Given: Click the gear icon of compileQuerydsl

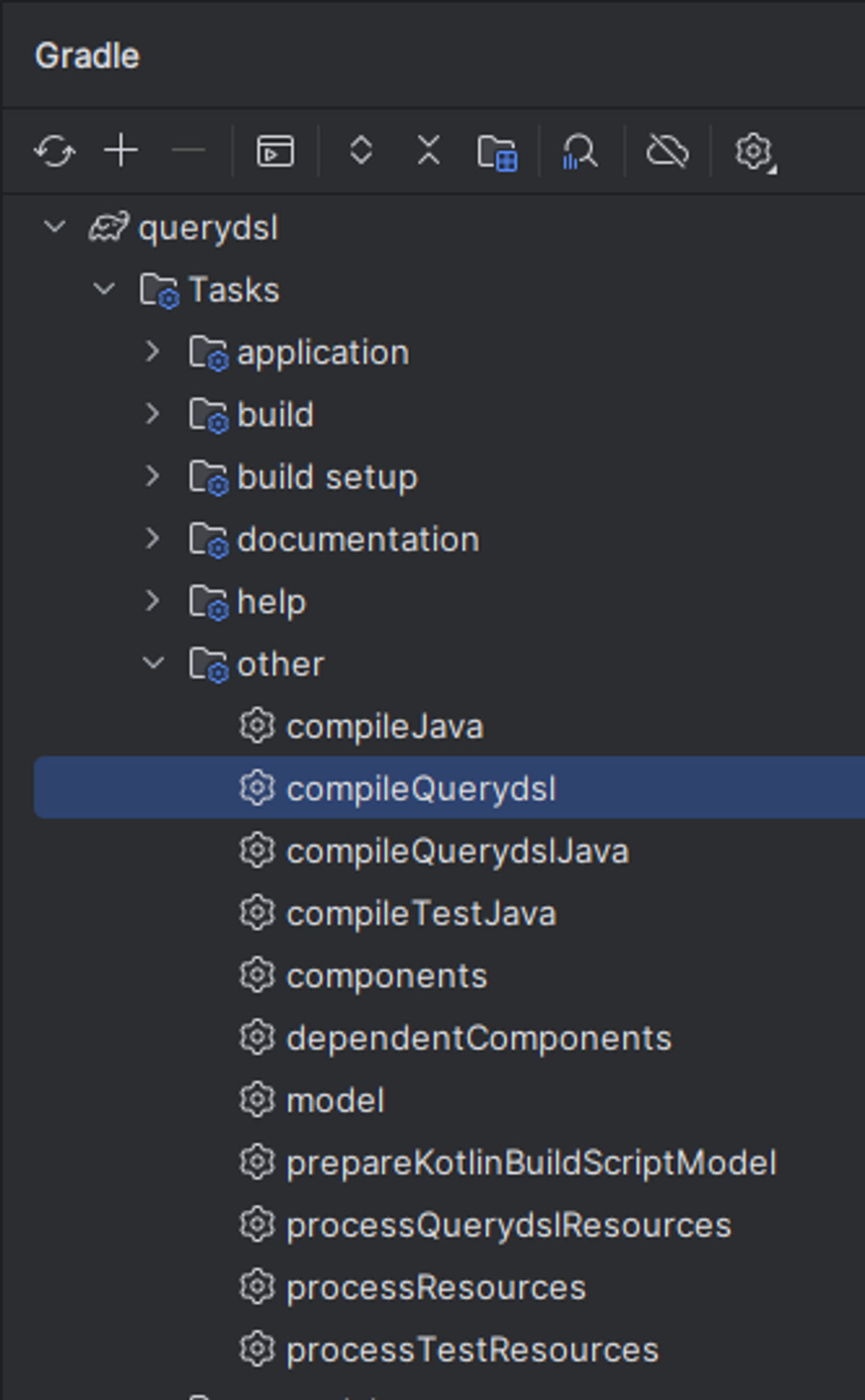Looking at the screenshot, I should (257, 788).
